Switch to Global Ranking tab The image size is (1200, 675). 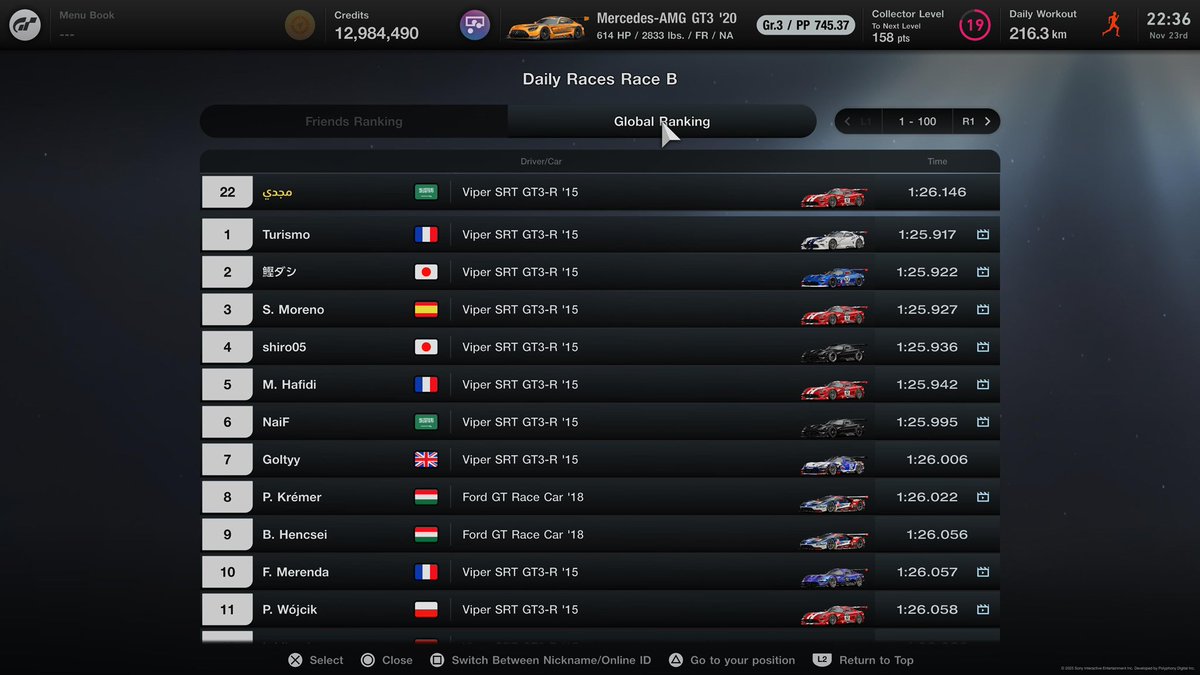pyautogui.click(x=662, y=122)
